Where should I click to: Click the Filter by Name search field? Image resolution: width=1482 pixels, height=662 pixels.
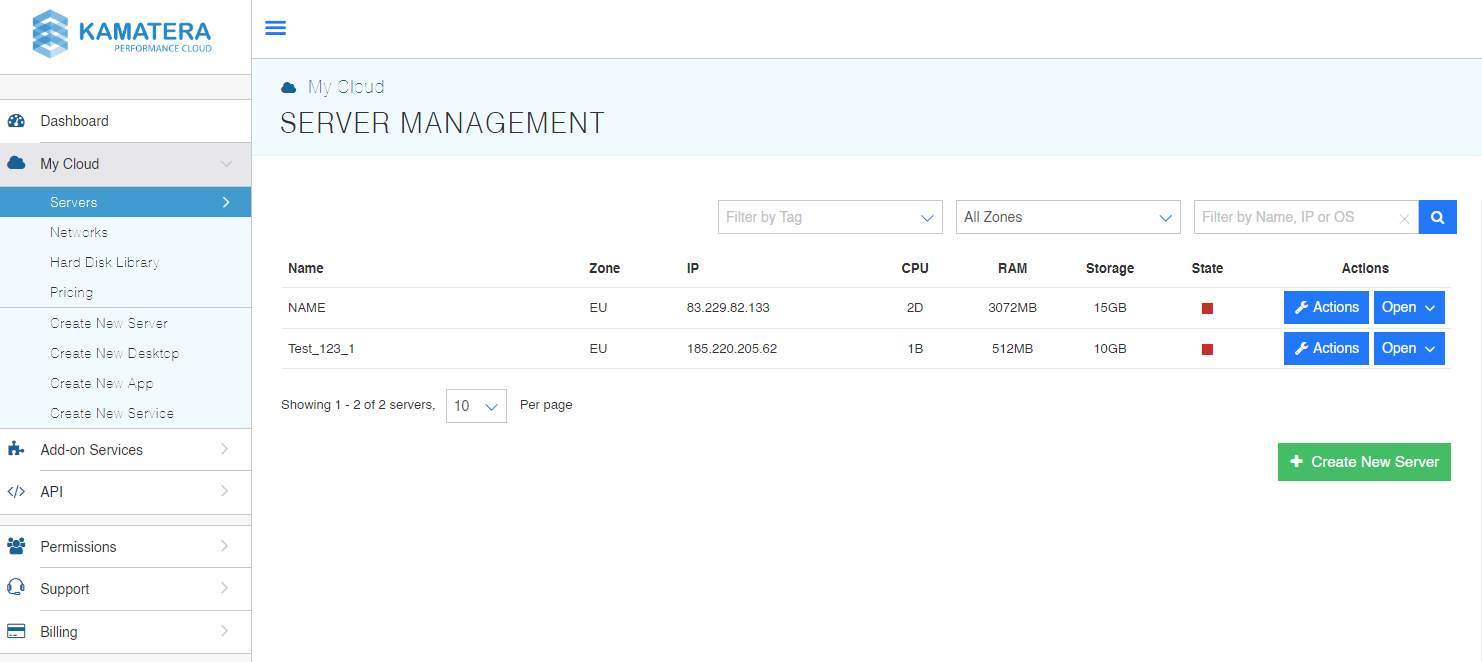click(1295, 217)
